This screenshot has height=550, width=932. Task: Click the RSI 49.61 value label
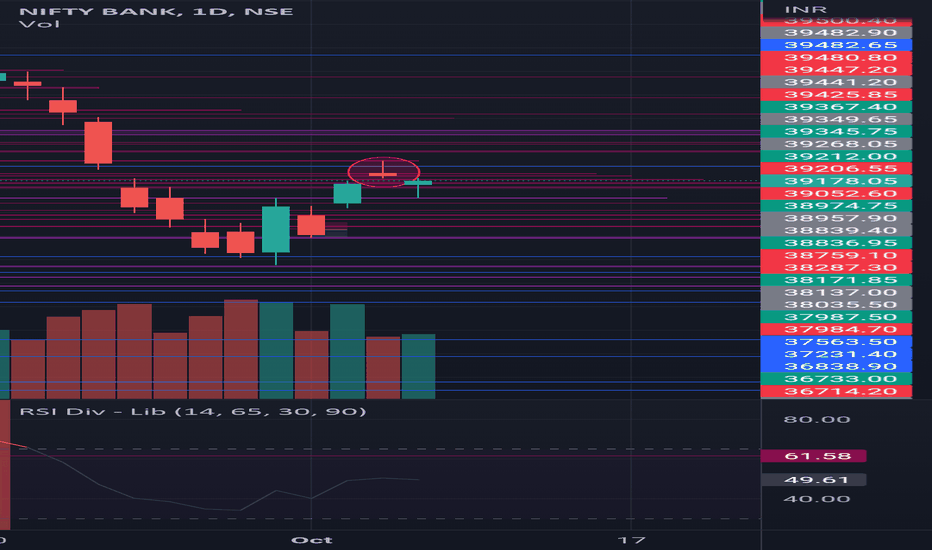pos(814,480)
